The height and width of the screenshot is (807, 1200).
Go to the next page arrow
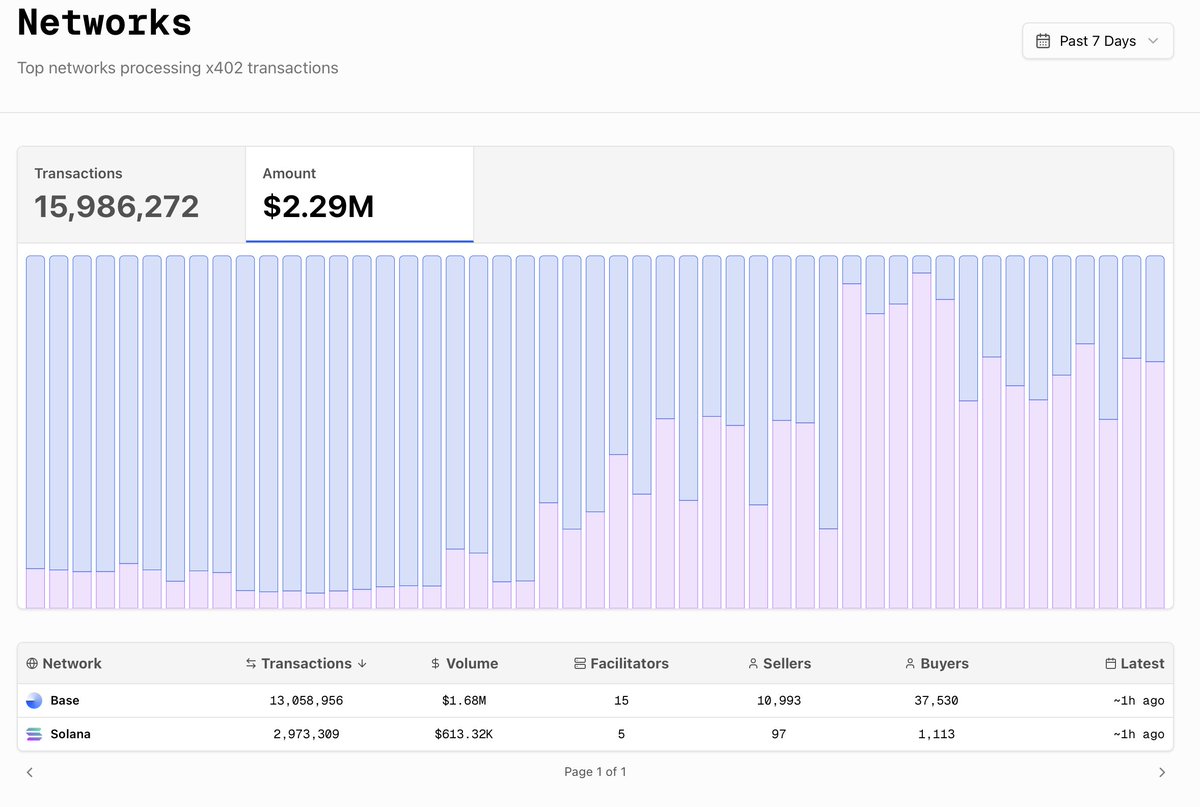click(1161, 772)
